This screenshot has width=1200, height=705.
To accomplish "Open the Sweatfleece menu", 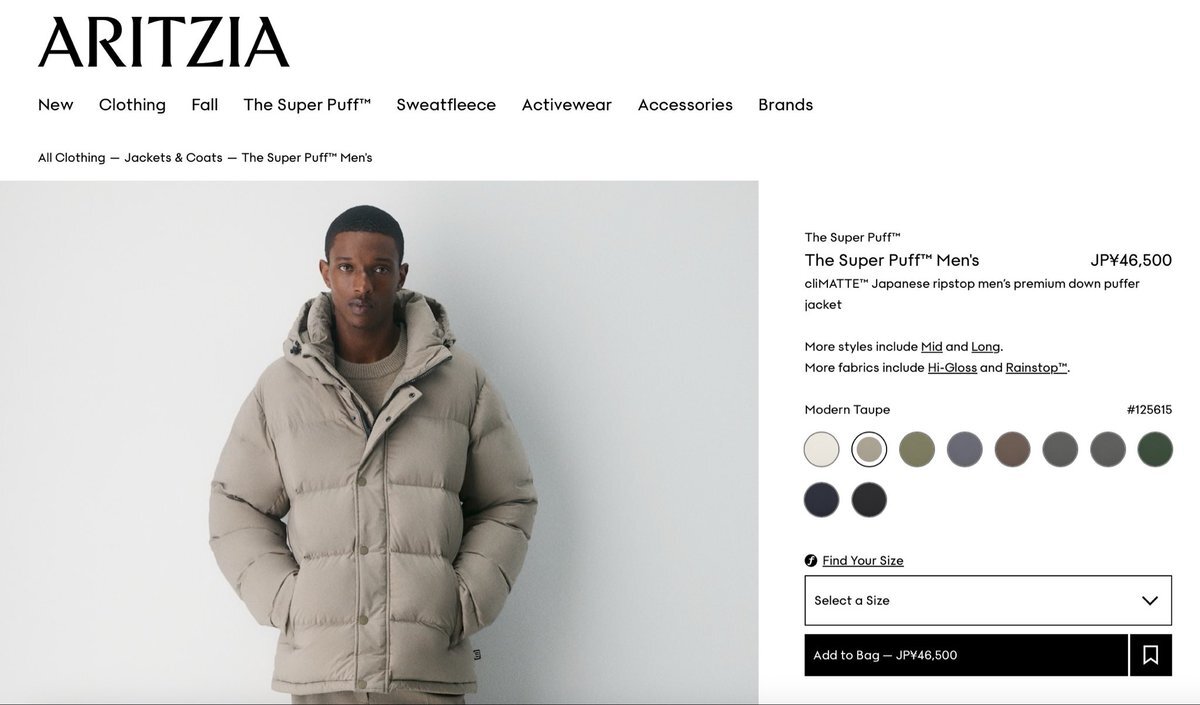I will click(x=446, y=105).
